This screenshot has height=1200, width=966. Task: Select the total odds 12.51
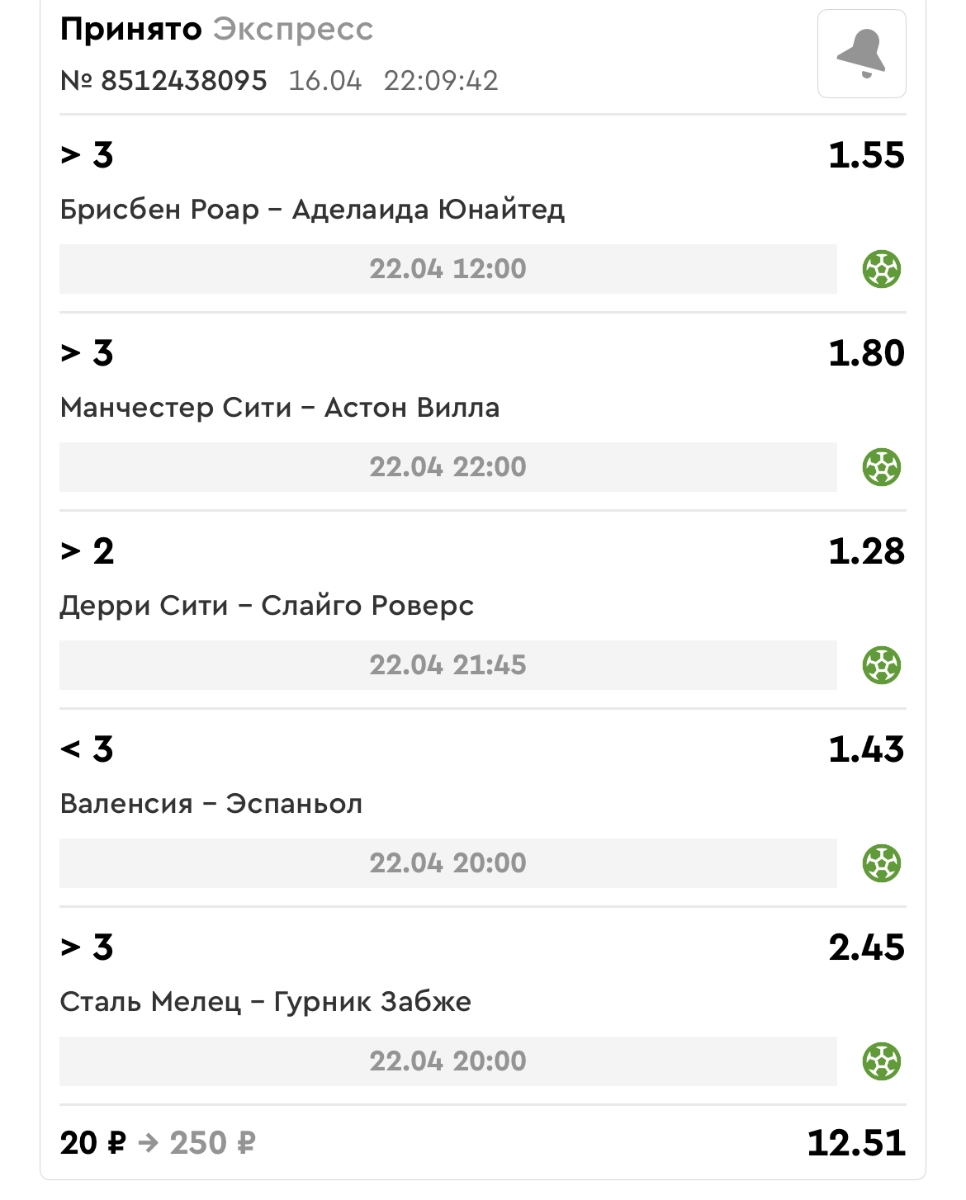[x=856, y=1143]
